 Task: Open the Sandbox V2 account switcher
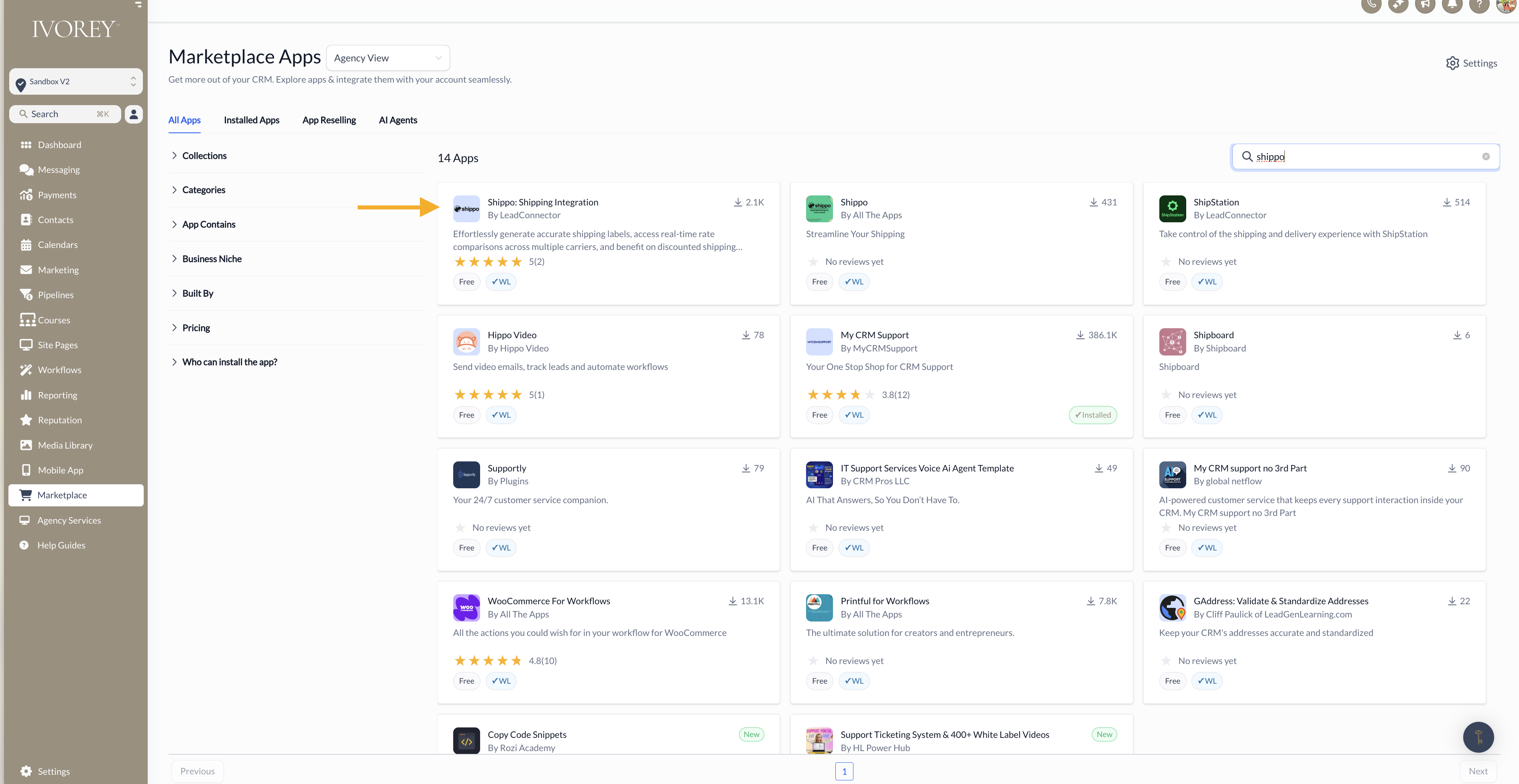tap(76, 81)
